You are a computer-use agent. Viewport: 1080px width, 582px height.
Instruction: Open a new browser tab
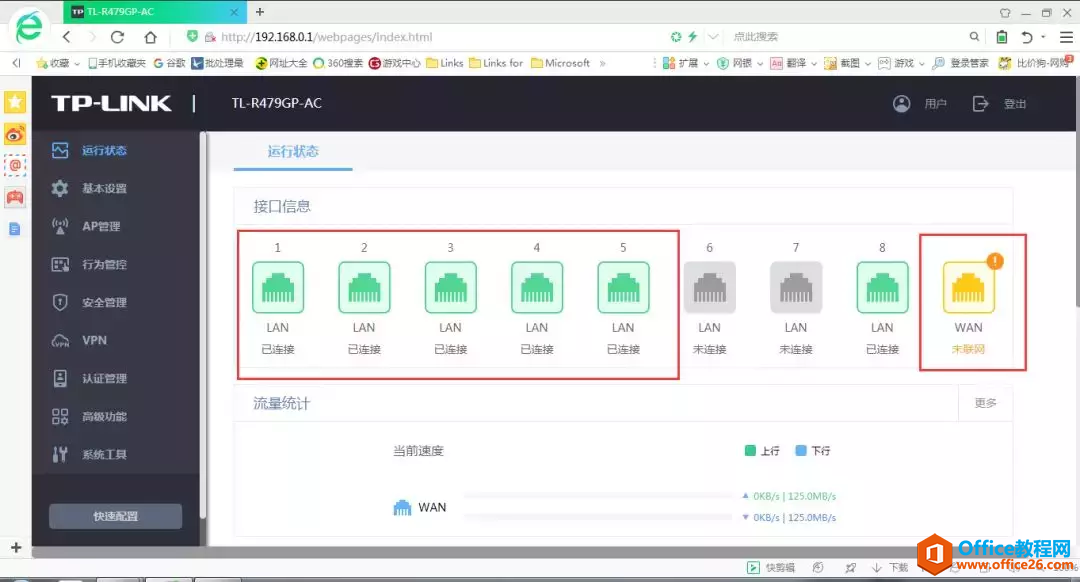click(260, 12)
